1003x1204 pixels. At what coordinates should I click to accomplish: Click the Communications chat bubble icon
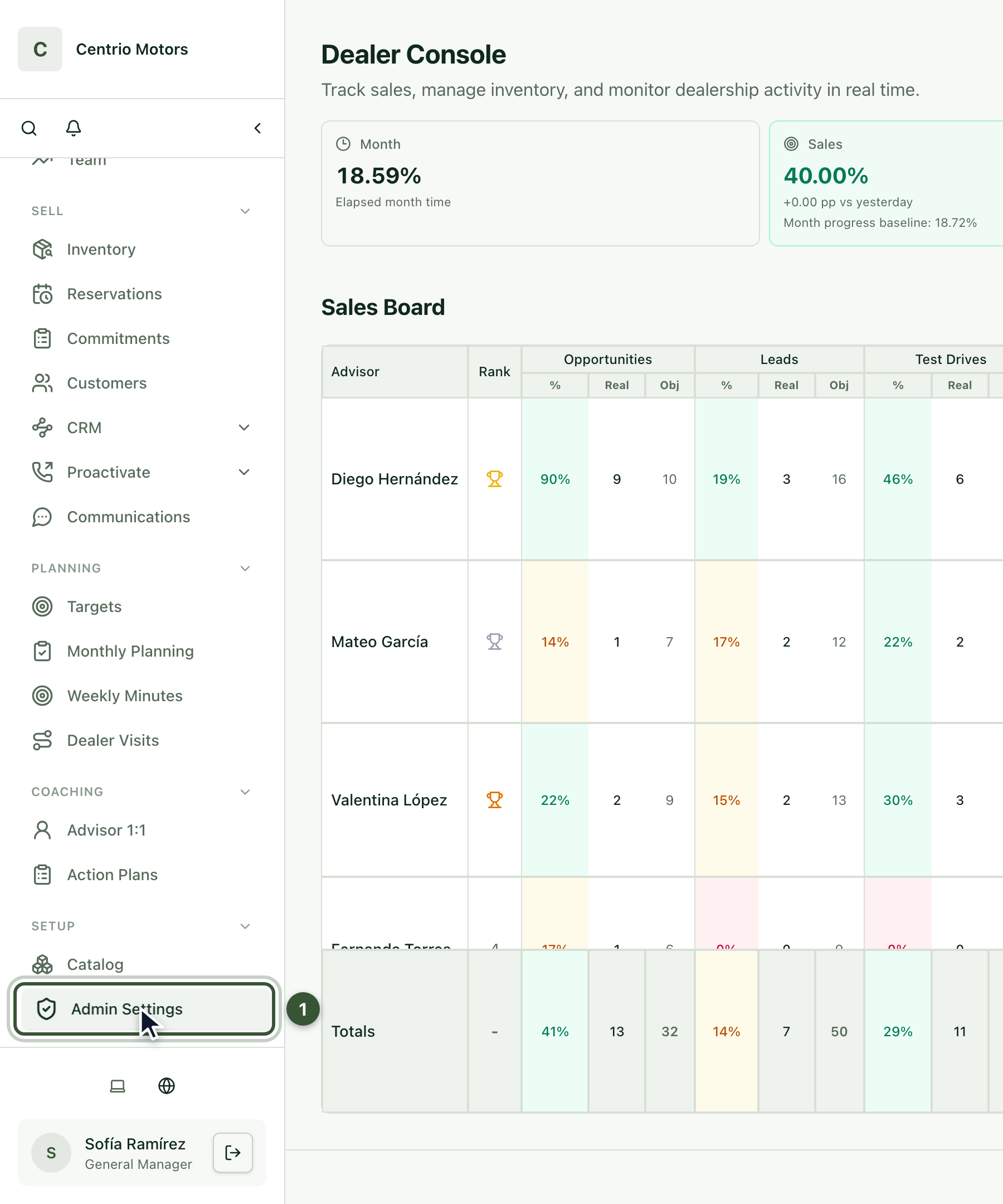[42, 517]
